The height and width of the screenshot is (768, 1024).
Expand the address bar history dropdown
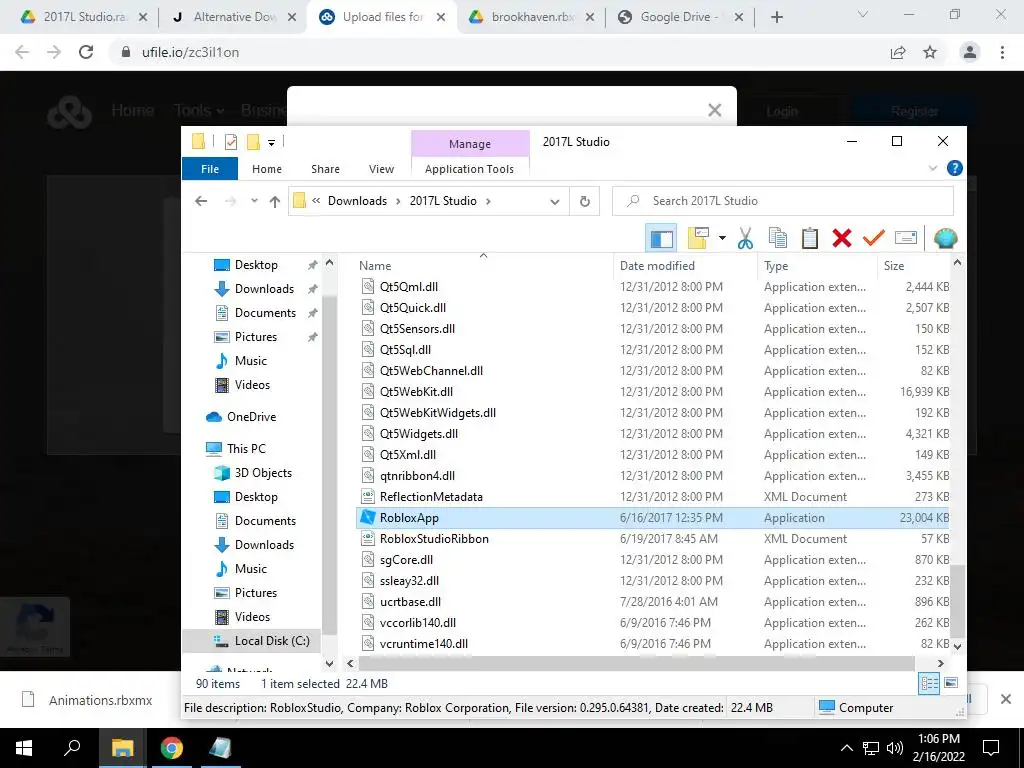point(554,202)
